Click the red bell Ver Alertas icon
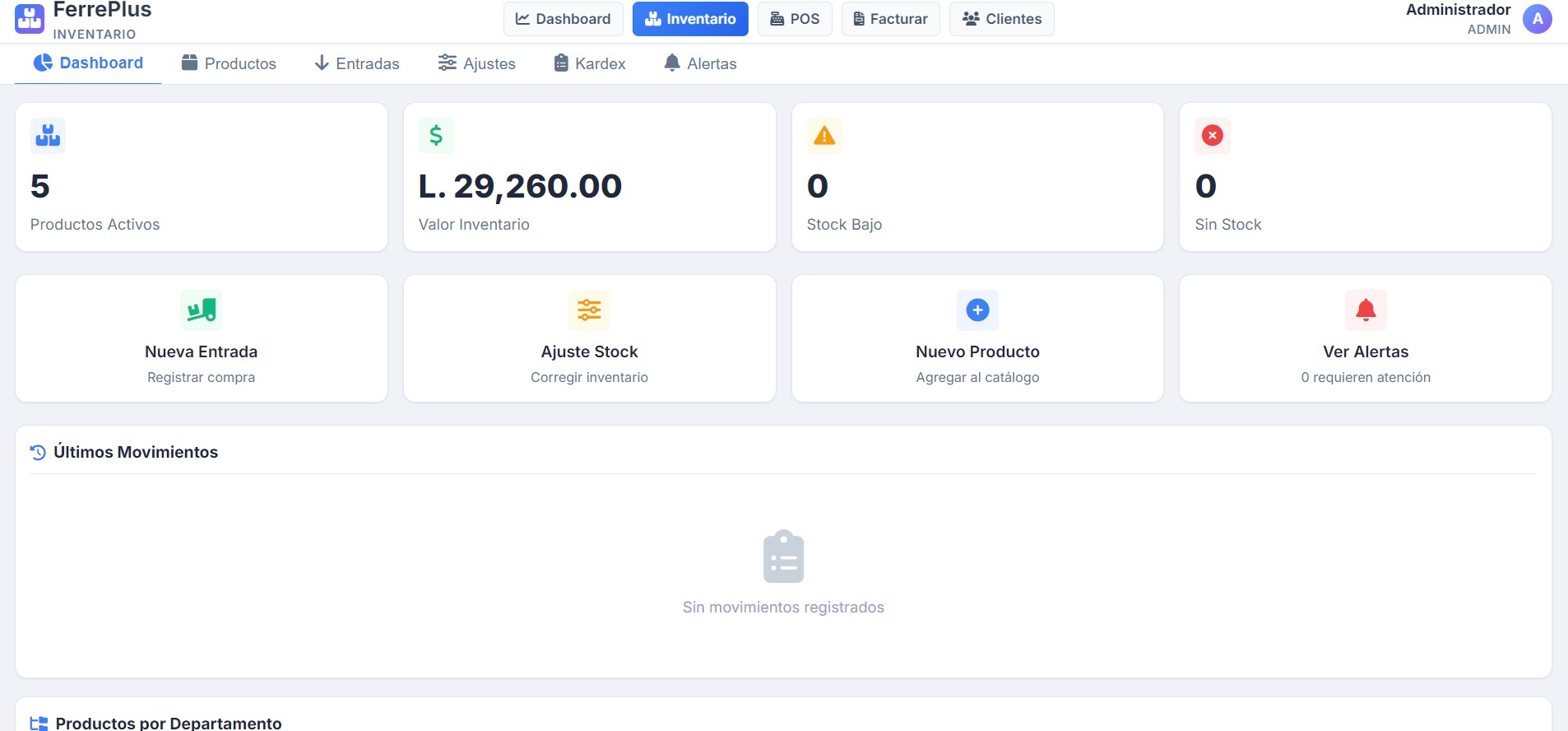This screenshot has height=731, width=1568. click(1366, 310)
